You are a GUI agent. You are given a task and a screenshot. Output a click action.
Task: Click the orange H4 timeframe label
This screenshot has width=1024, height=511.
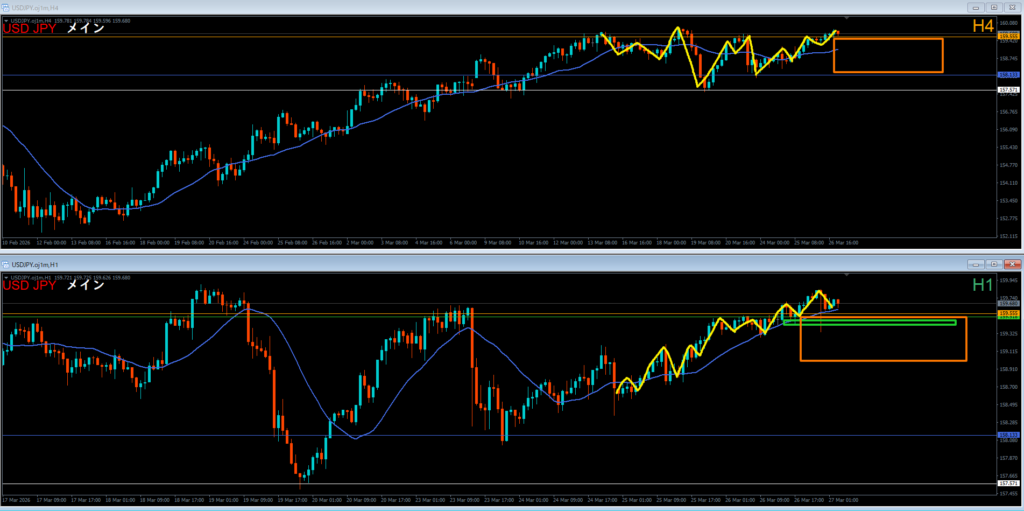click(983, 27)
